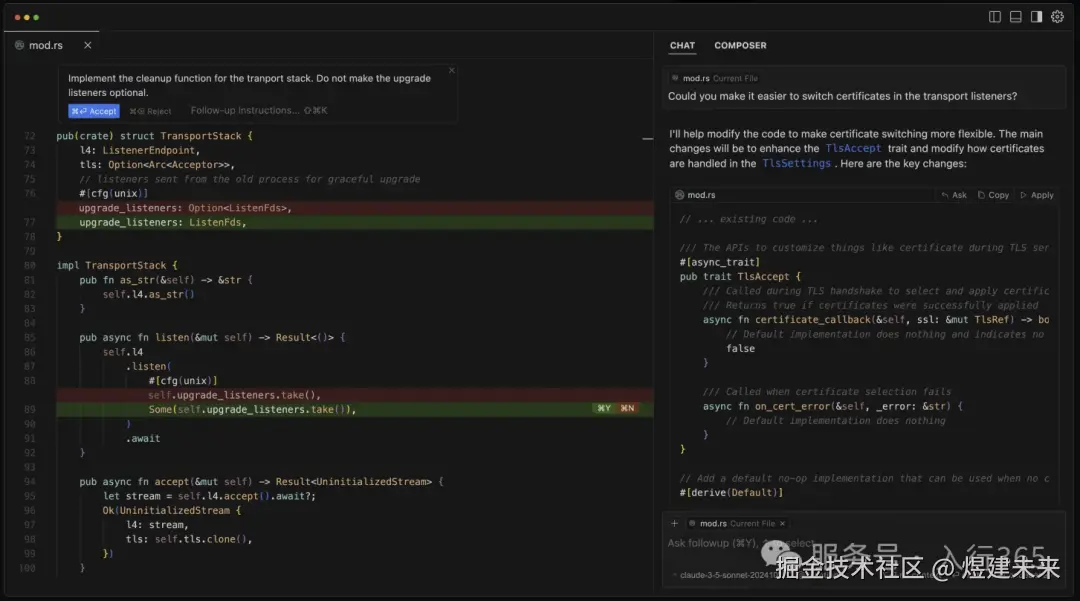Toggle the bottom panel layout icon

[1015, 17]
